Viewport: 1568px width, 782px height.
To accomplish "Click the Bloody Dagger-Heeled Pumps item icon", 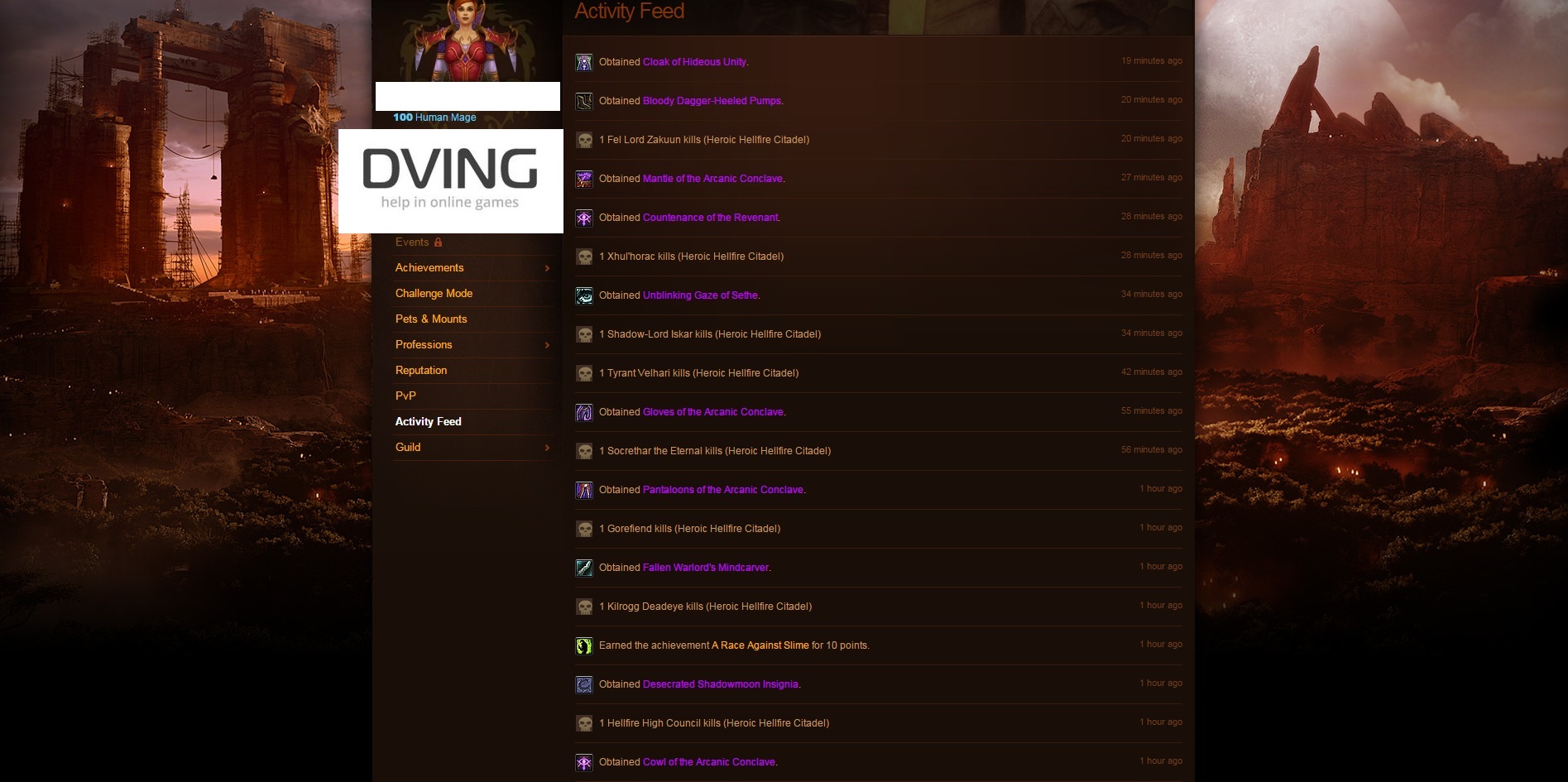I will (584, 101).
